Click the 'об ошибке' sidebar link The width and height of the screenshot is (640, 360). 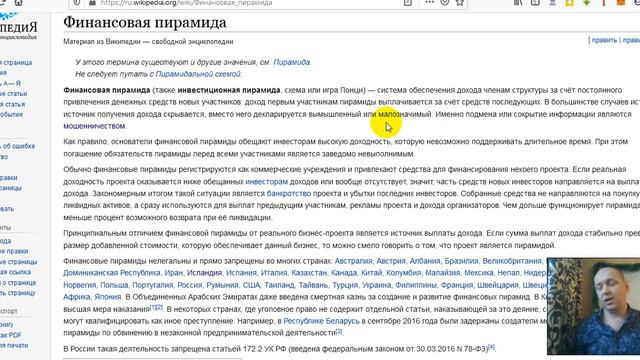click(18, 146)
